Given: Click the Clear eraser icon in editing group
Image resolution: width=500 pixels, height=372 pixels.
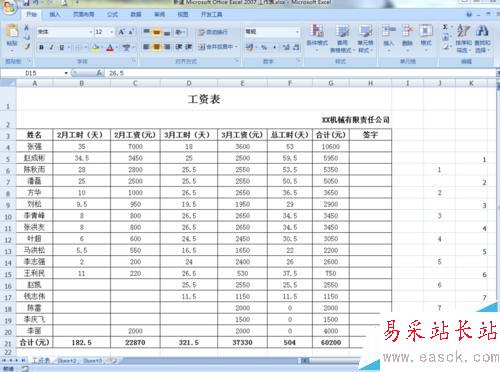Looking at the screenshot, I should click(x=446, y=47).
